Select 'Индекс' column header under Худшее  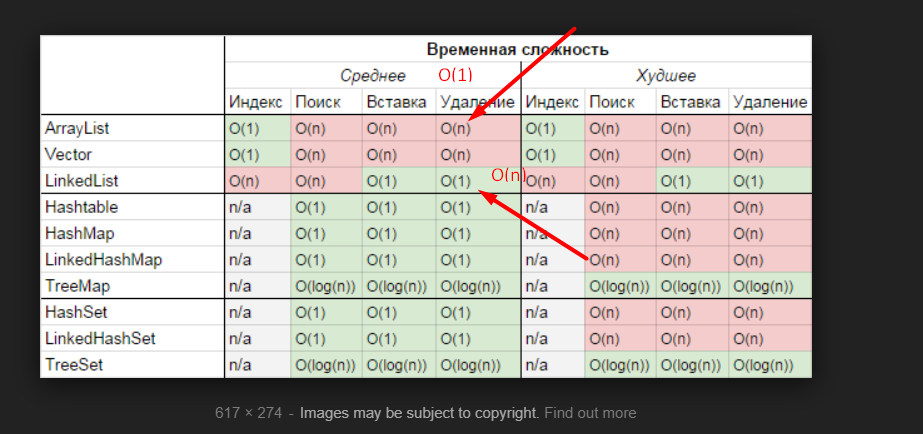(x=552, y=102)
